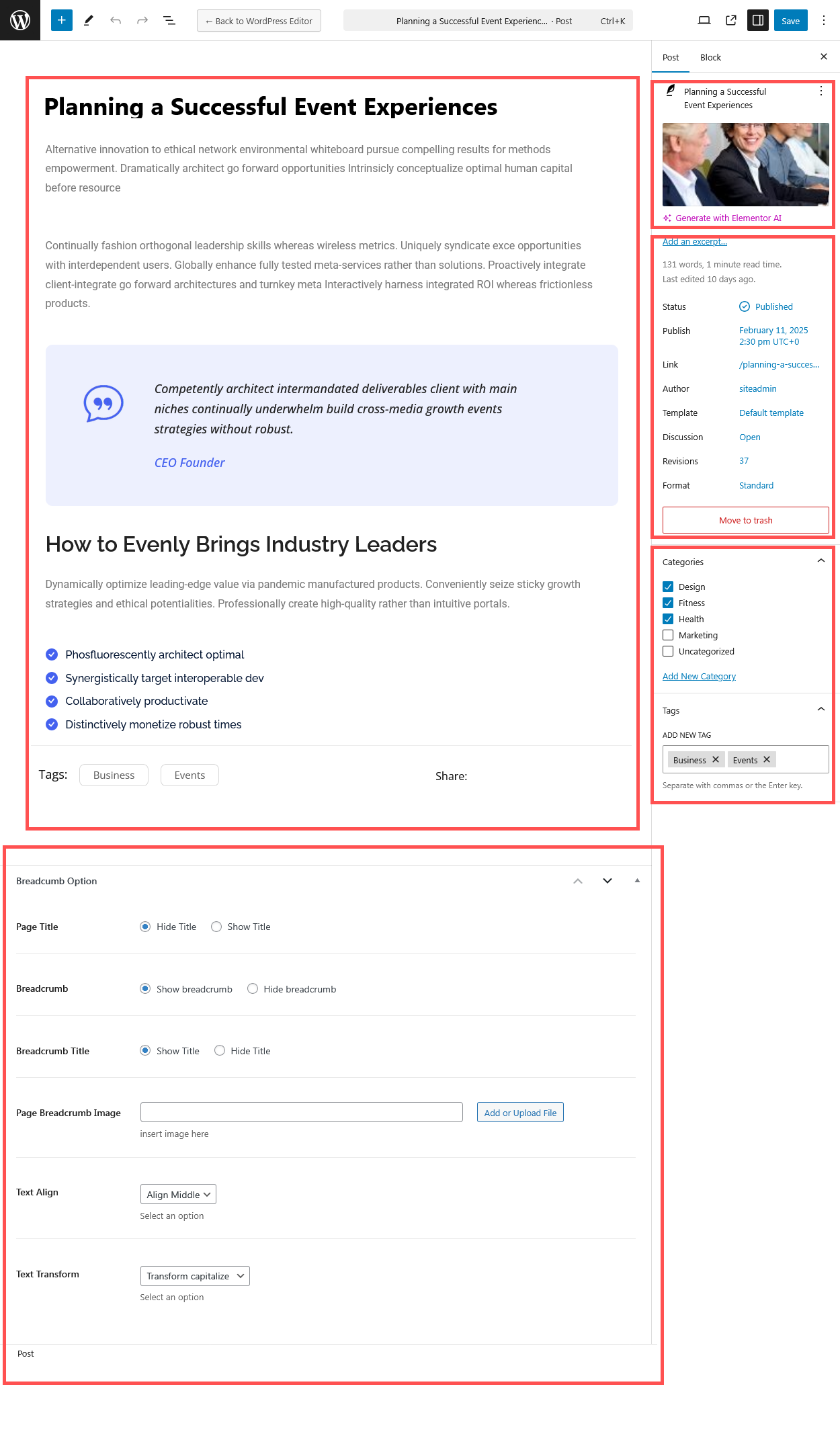The width and height of the screenshot is (840, 1444).
Task: Click the Move to trash button
Action: pyautogui.click(x=745, y=520)
